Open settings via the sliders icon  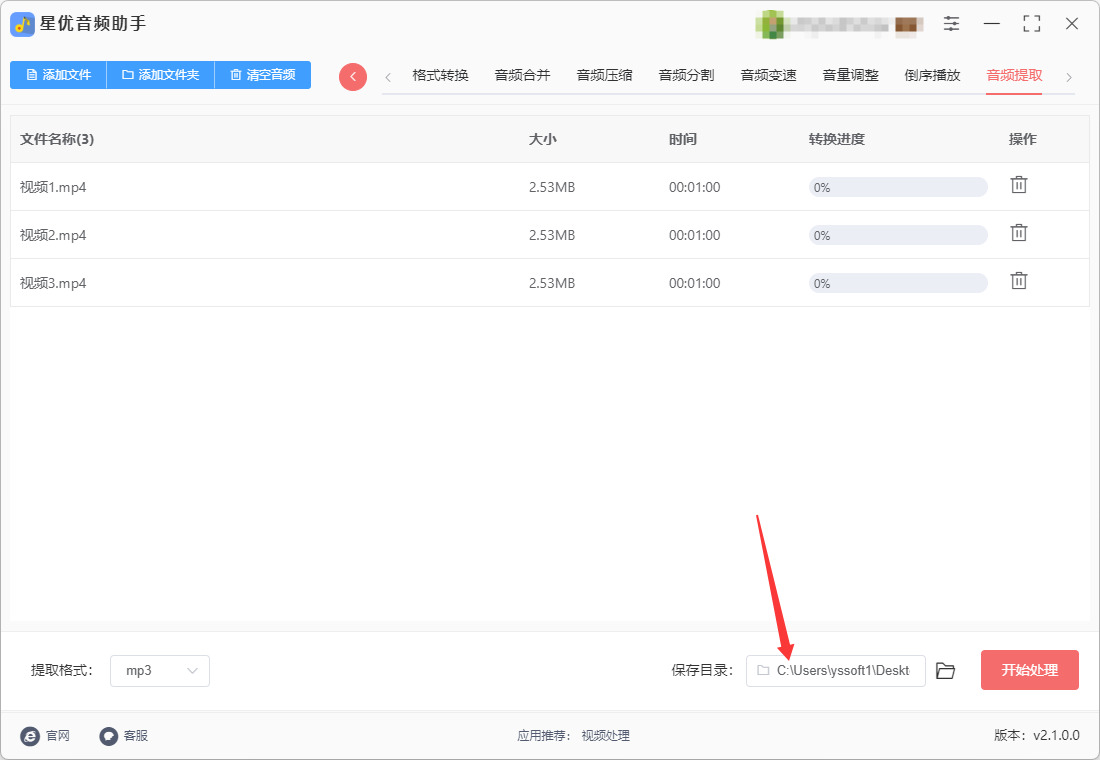(x=951, y=24)
